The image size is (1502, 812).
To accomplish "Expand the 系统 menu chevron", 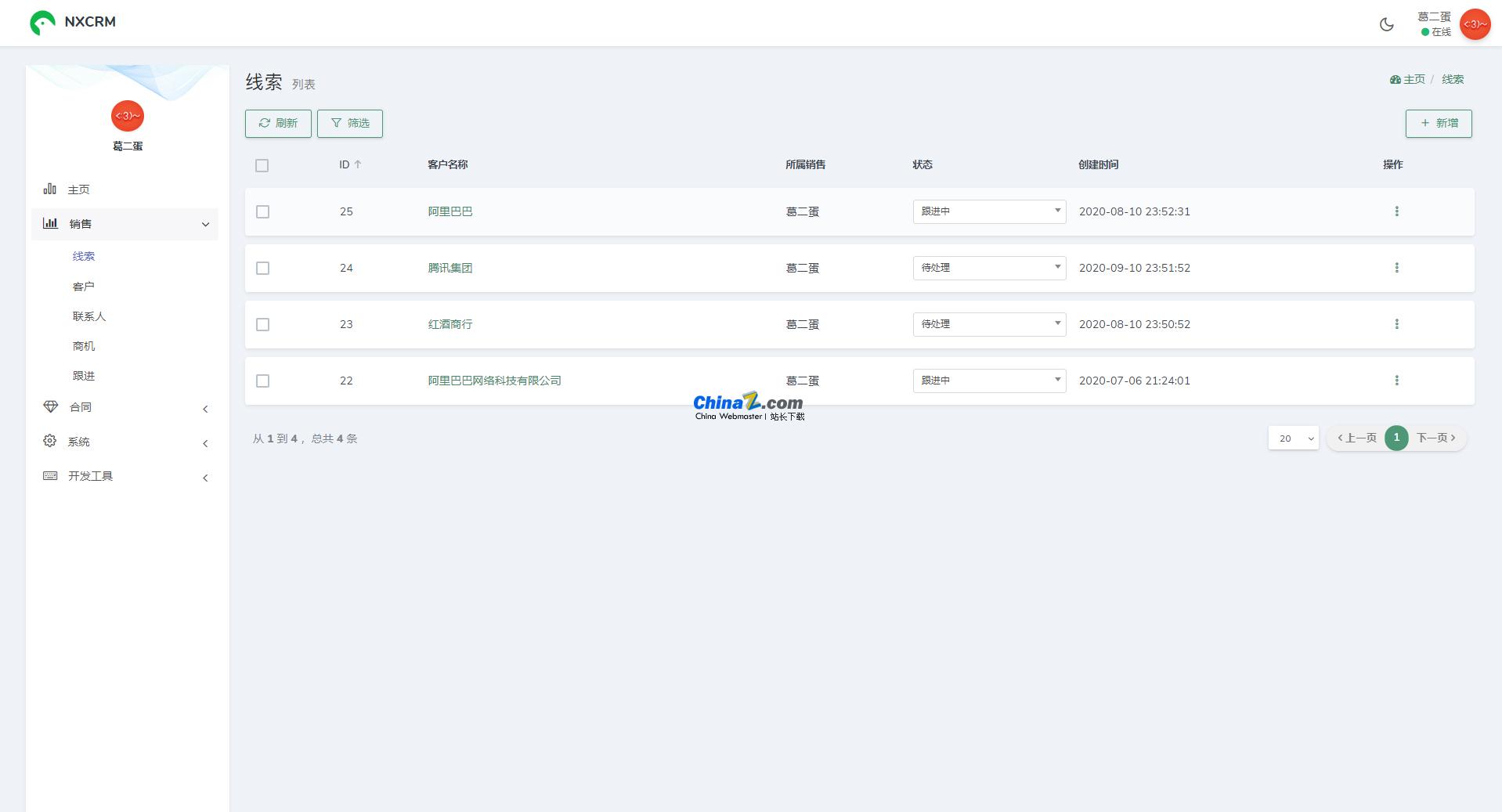I will (x=205, y=443).
